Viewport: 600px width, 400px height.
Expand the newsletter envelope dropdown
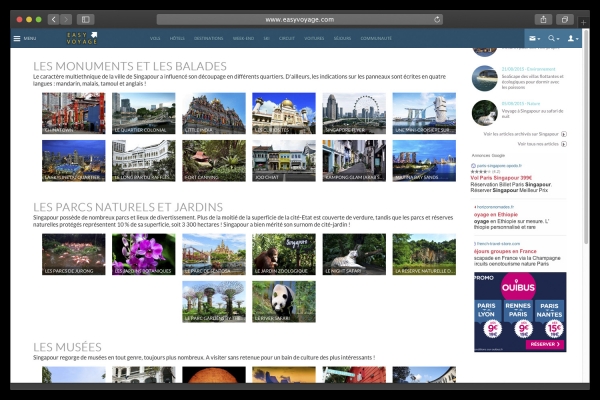click(535, 38)
